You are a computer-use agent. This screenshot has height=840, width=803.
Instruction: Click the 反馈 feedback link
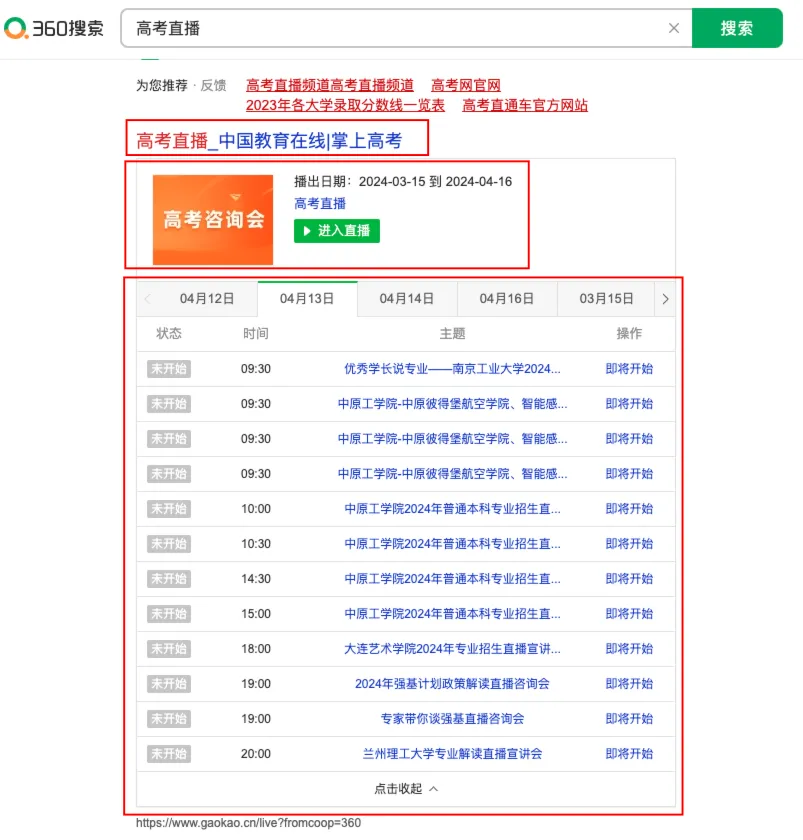point(213,86)
